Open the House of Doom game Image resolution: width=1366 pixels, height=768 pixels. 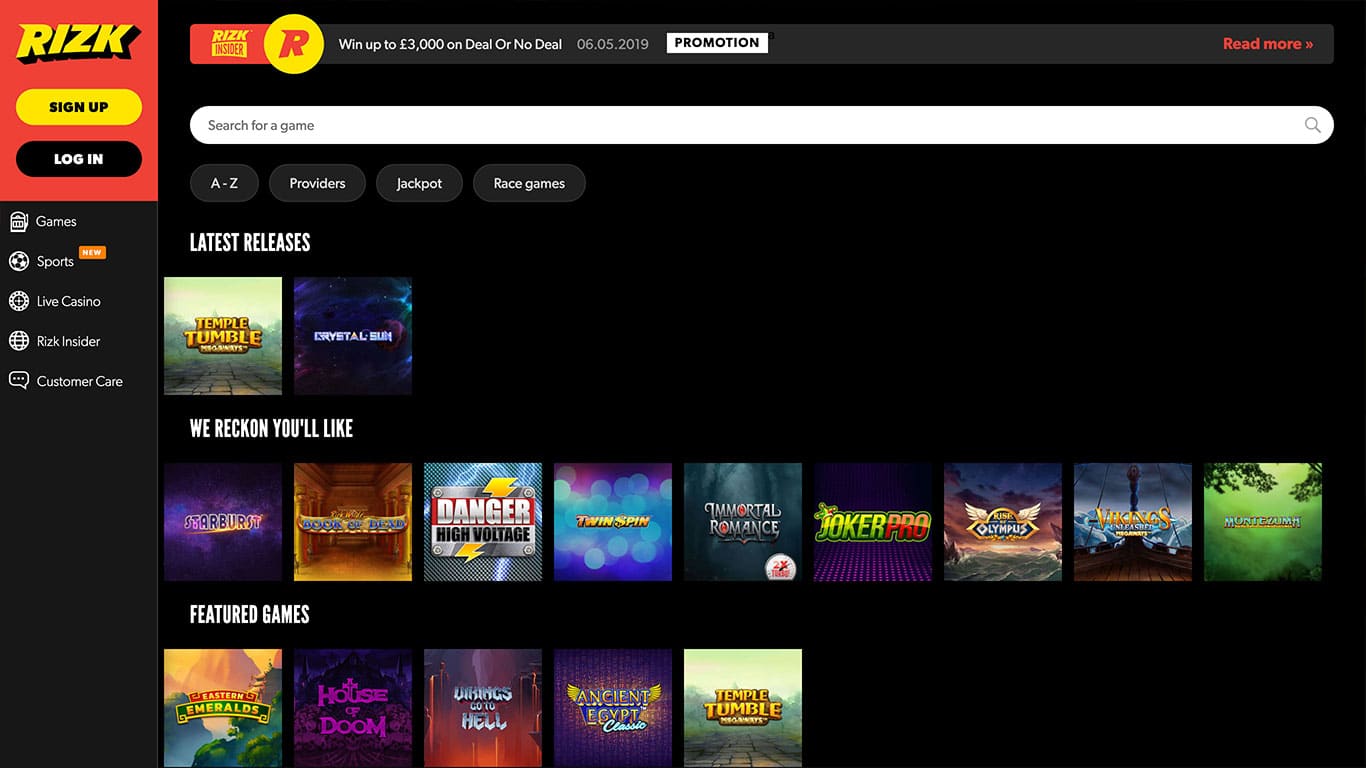[353, 708]
